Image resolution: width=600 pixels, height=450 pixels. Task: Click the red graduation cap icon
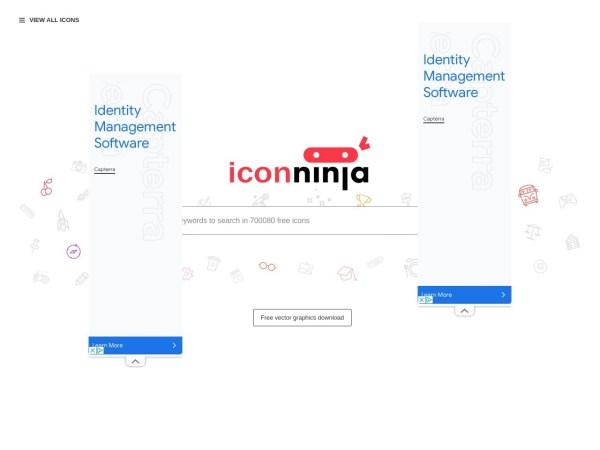click(x=347, y=274)
